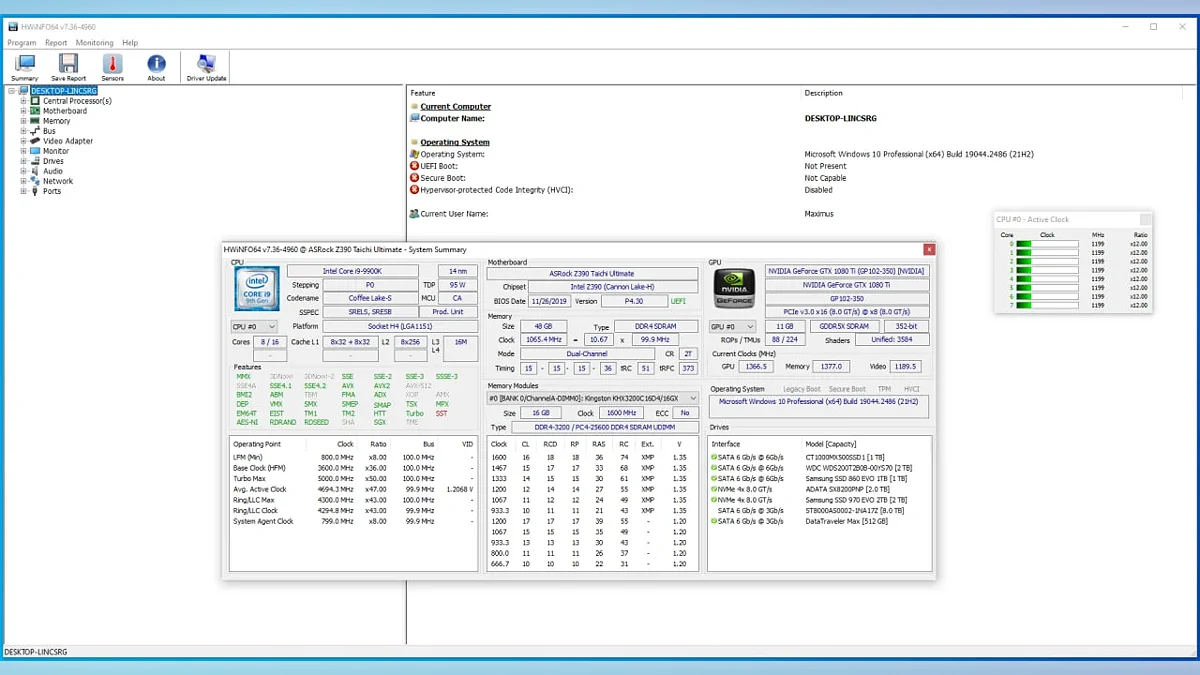Click the Monitor icon in the tree
The width and height of the screenshot is (1200, 675).
tap(36, 151)
